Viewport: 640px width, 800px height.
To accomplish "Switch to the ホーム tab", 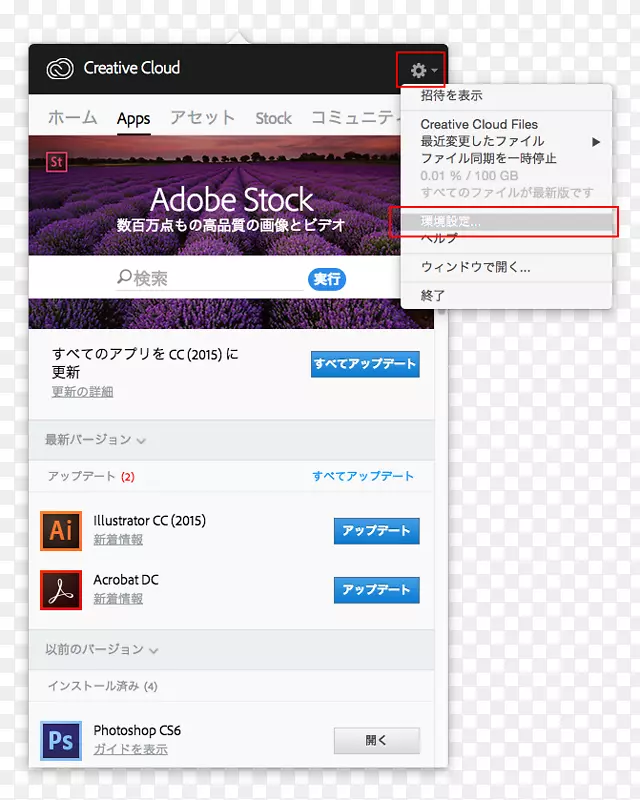I will coord(72,118).
